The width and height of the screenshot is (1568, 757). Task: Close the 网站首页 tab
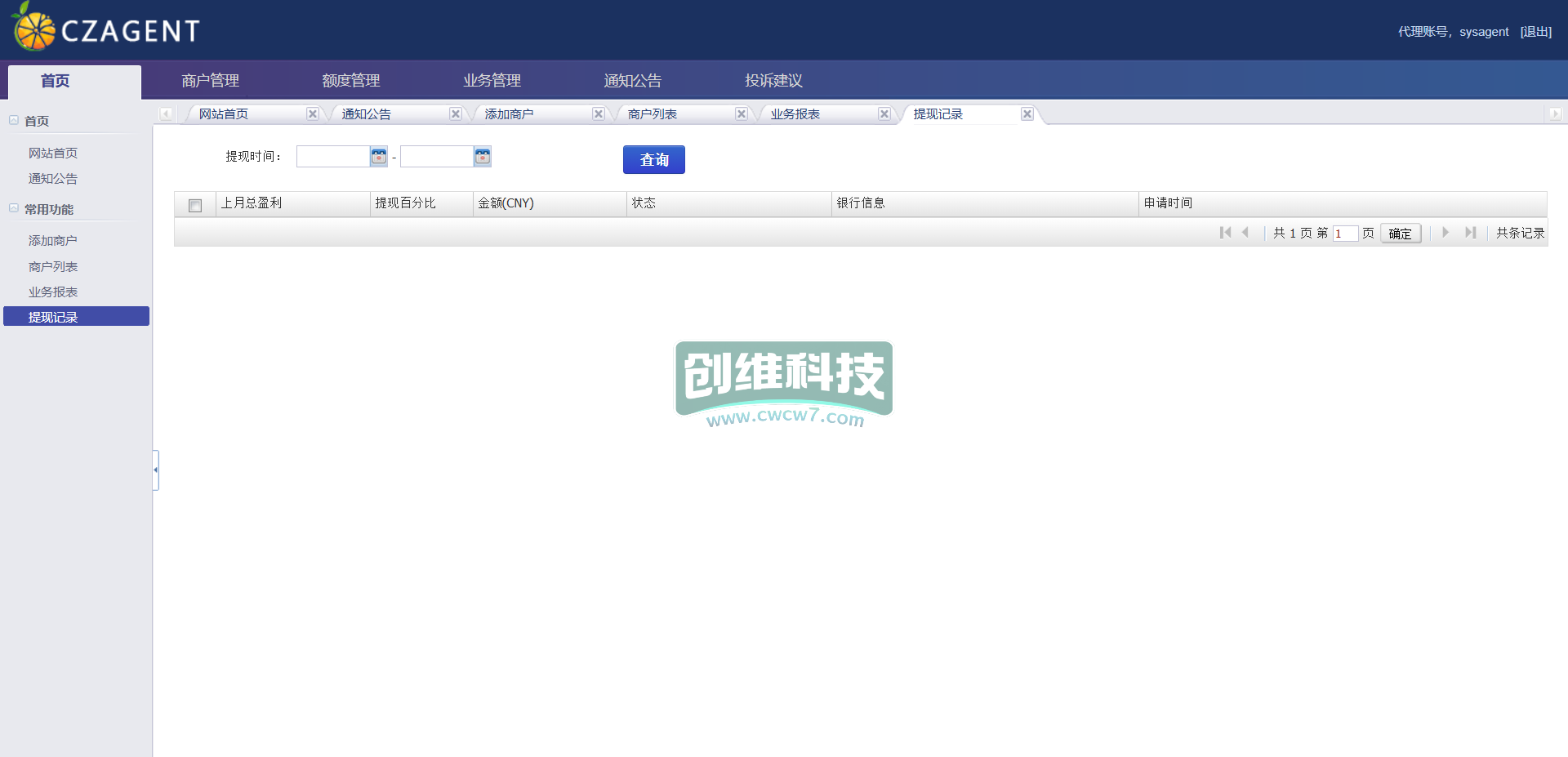coord(313,114)
